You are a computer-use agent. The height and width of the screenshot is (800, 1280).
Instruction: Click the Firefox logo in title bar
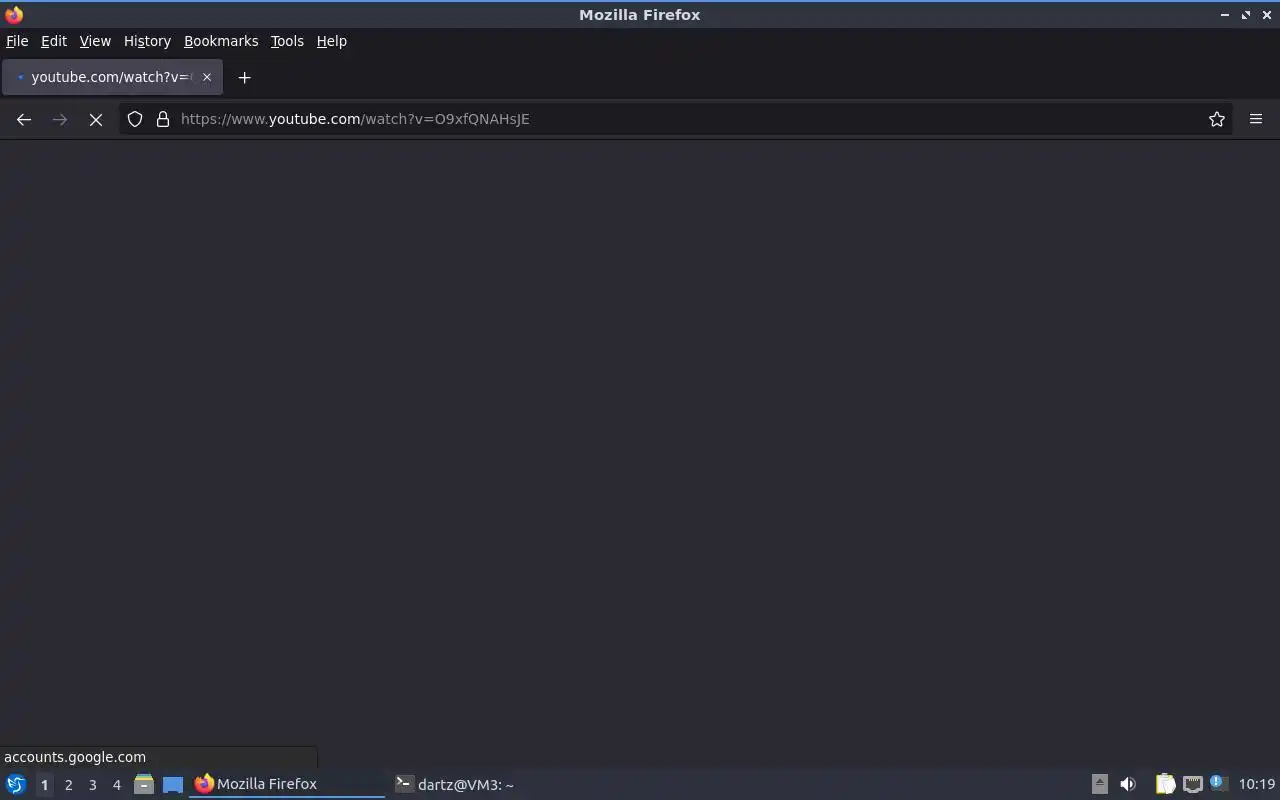click(x=14, y=15)
